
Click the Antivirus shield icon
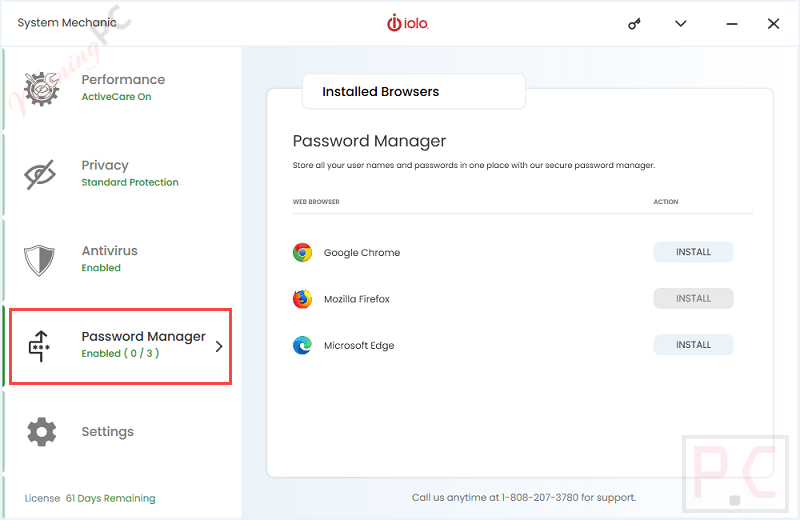coord(39,260)
